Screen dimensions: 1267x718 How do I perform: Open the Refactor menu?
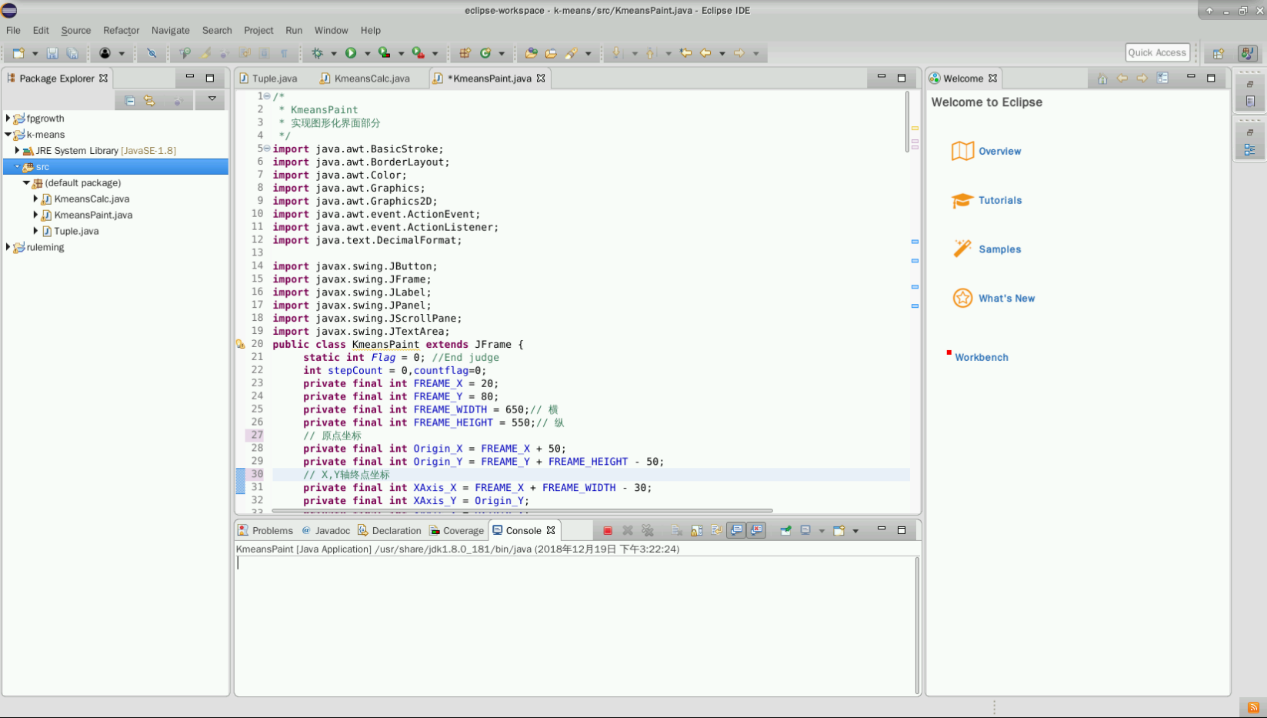[121, 30]
